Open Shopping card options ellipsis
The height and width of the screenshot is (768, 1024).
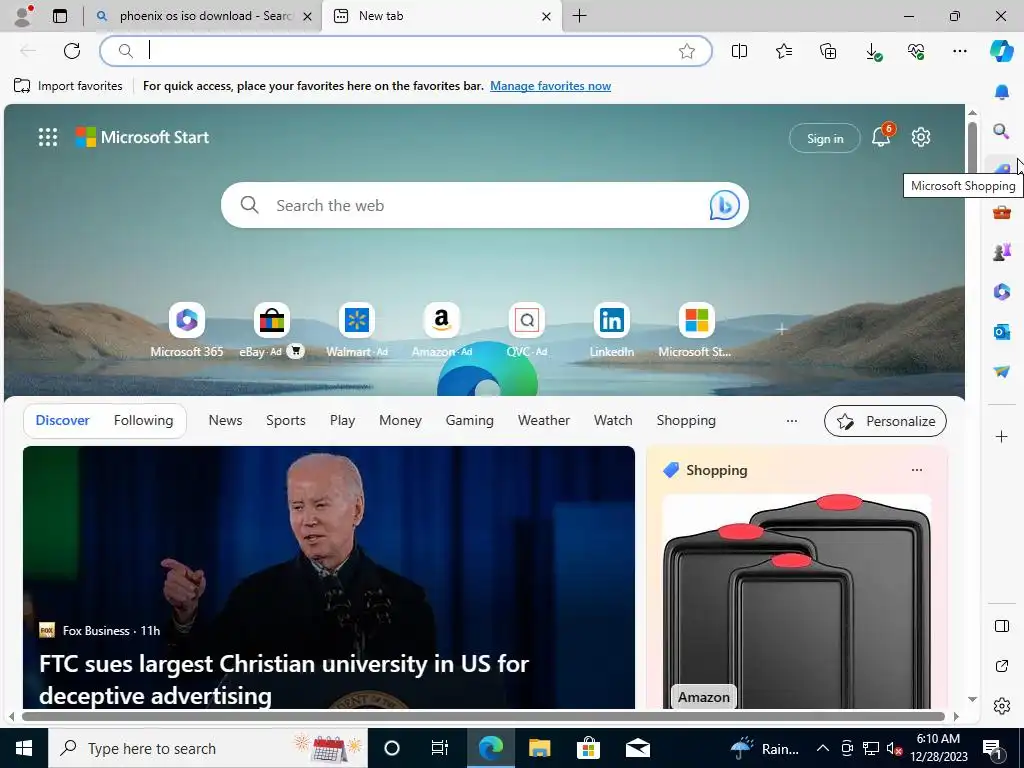coord(917,470)
